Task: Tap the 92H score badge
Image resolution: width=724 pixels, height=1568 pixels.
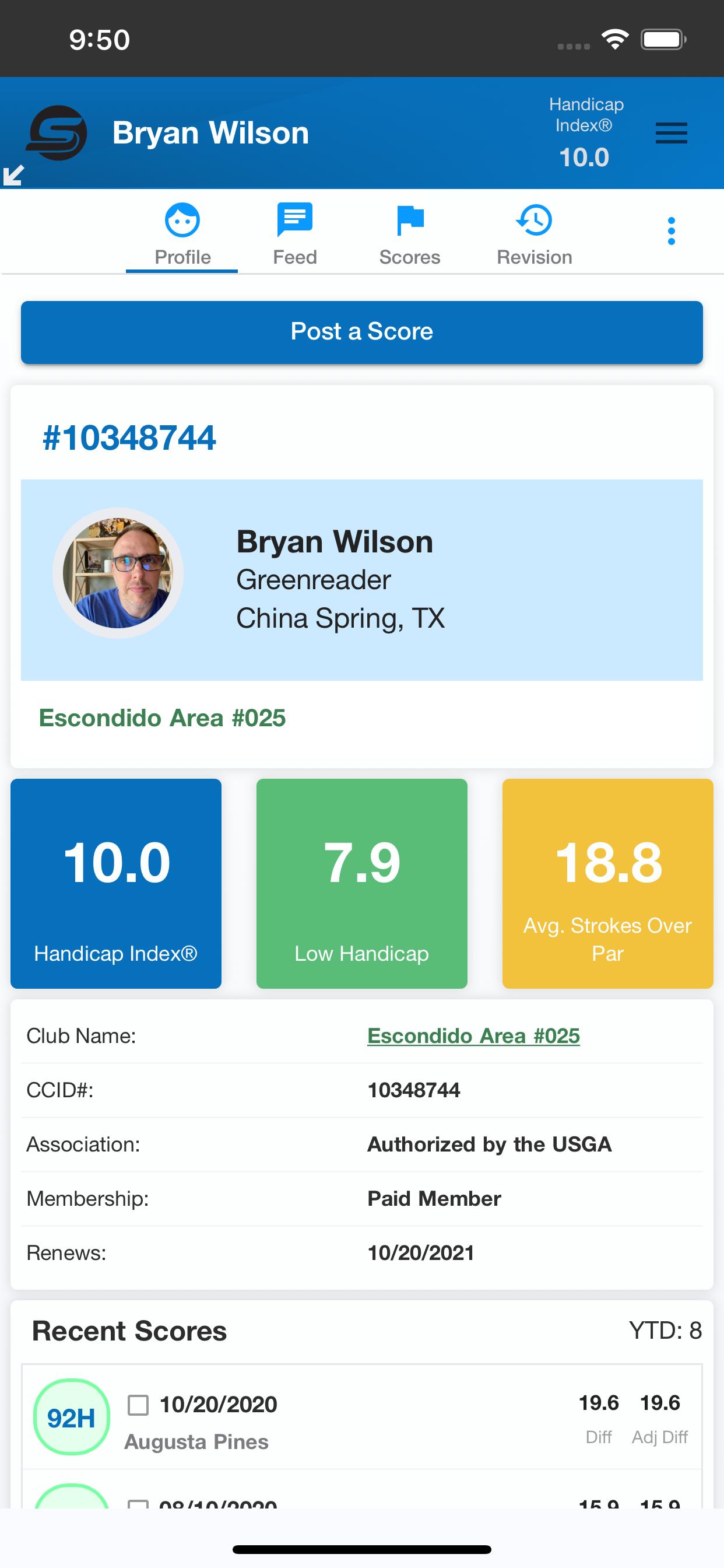Action: pos(71,1417)
